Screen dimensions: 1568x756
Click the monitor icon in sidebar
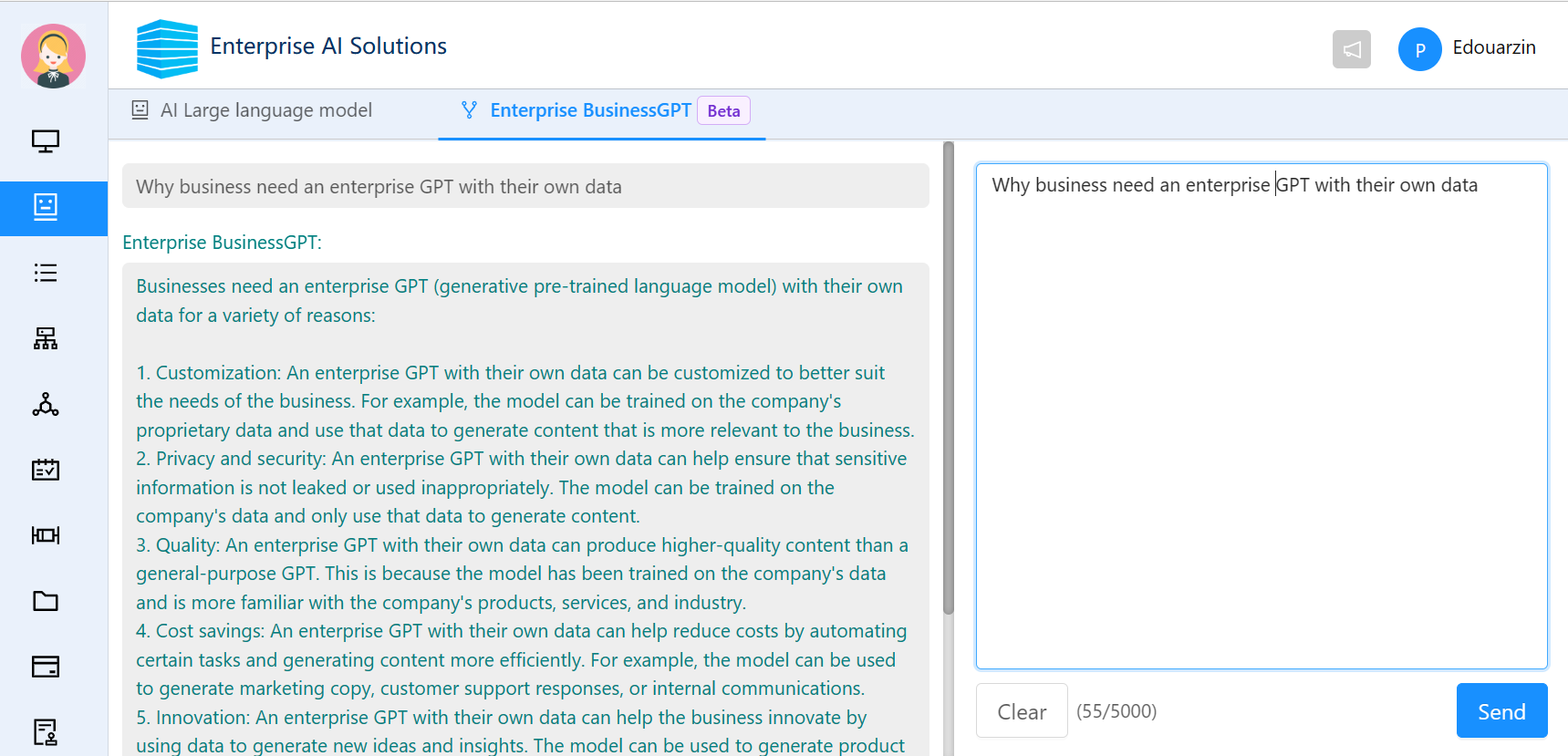pyautogui.click(x=46, y=141)
